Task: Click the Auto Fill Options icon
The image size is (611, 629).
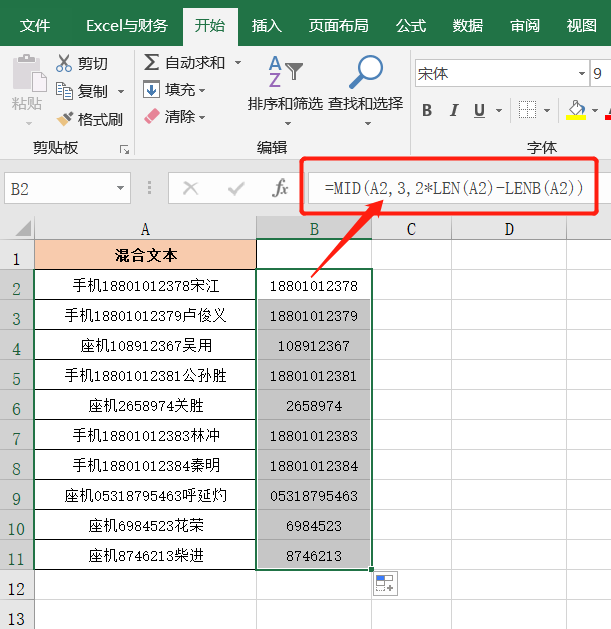Action: [x=385, y=583]
